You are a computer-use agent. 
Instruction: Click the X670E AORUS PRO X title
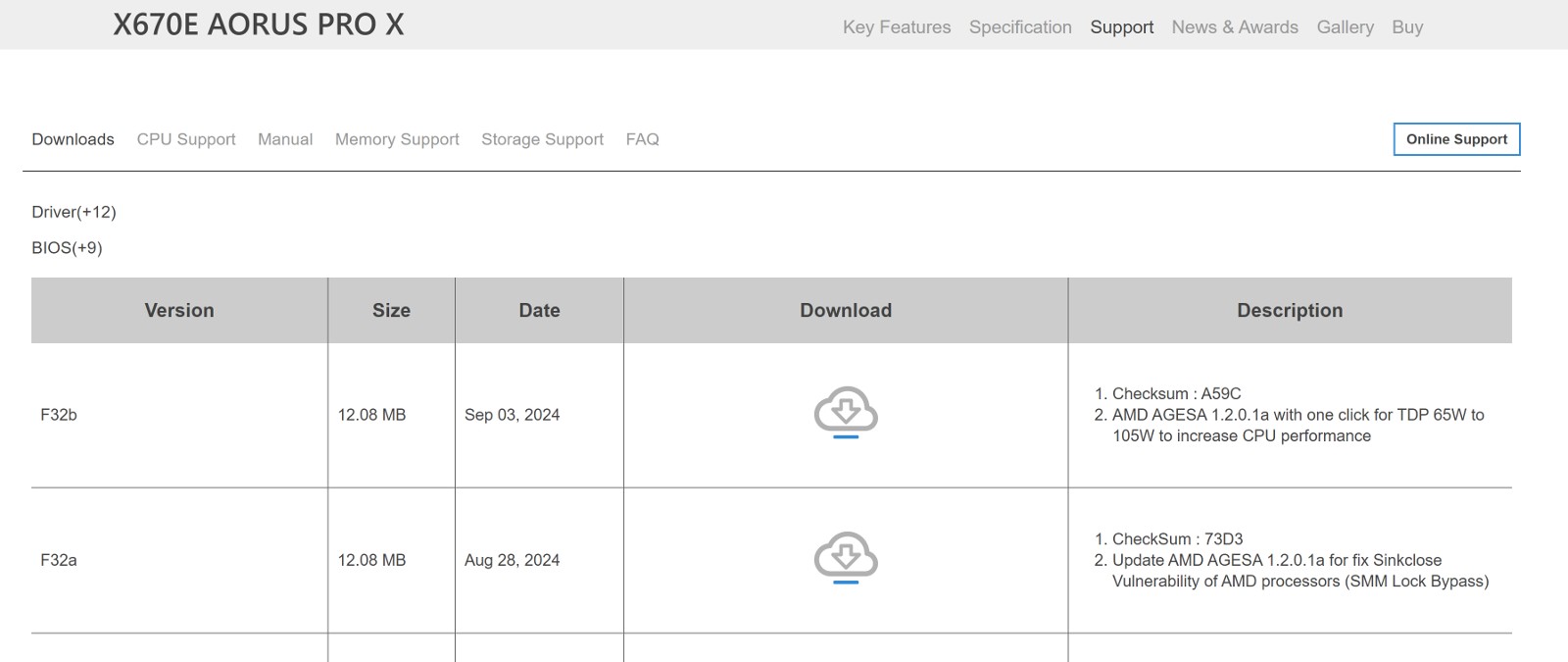[x=259, y=25]
